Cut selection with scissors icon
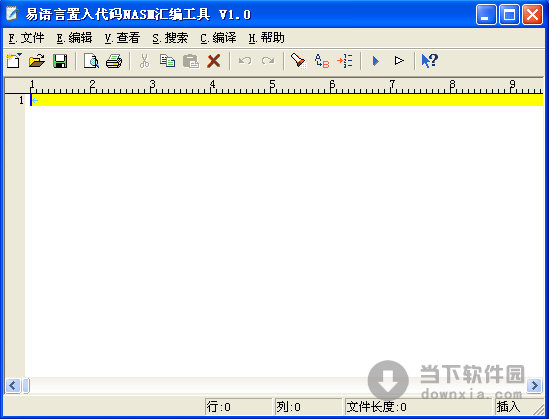 [144, 61]
